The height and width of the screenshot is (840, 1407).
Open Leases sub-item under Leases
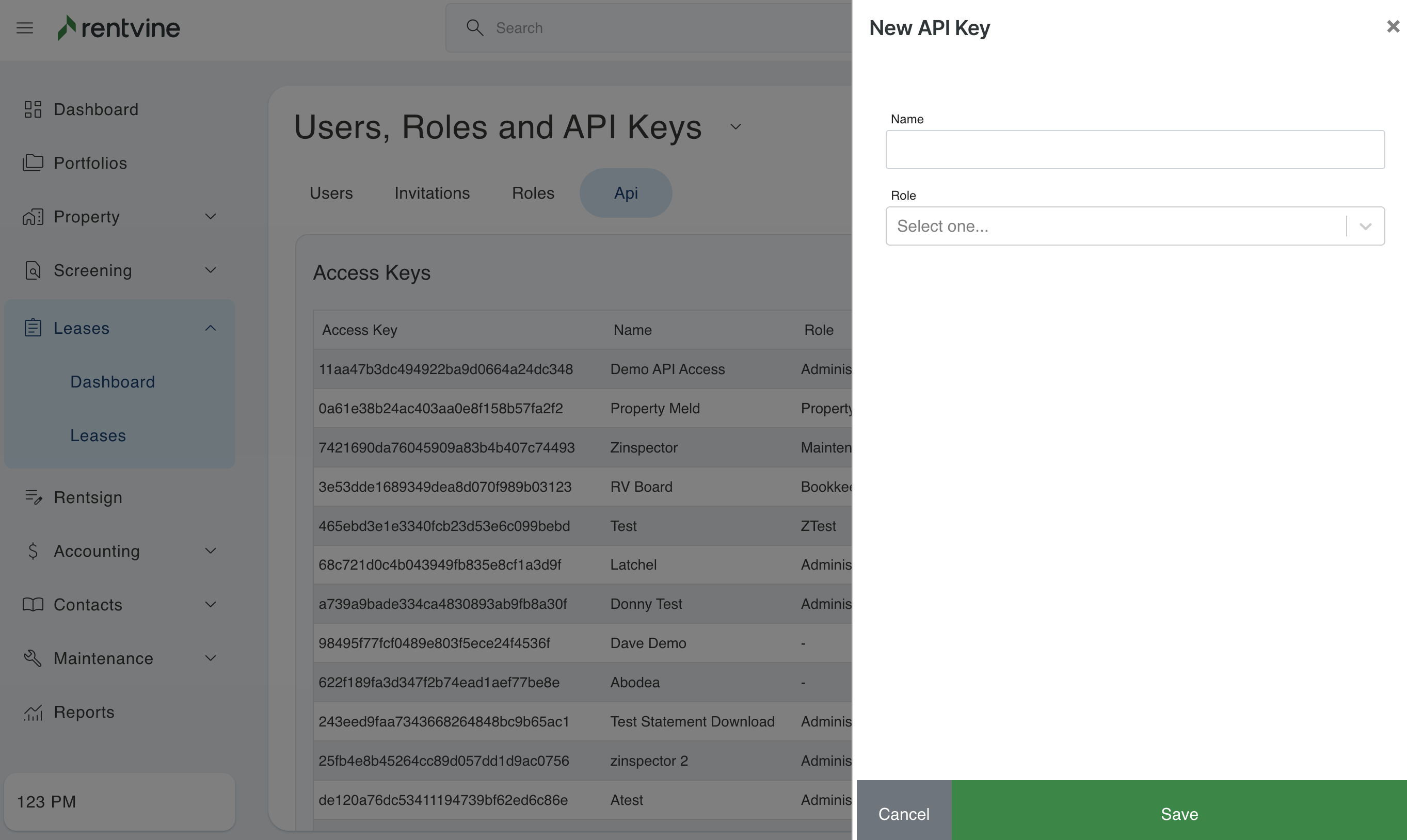[98, 435]
